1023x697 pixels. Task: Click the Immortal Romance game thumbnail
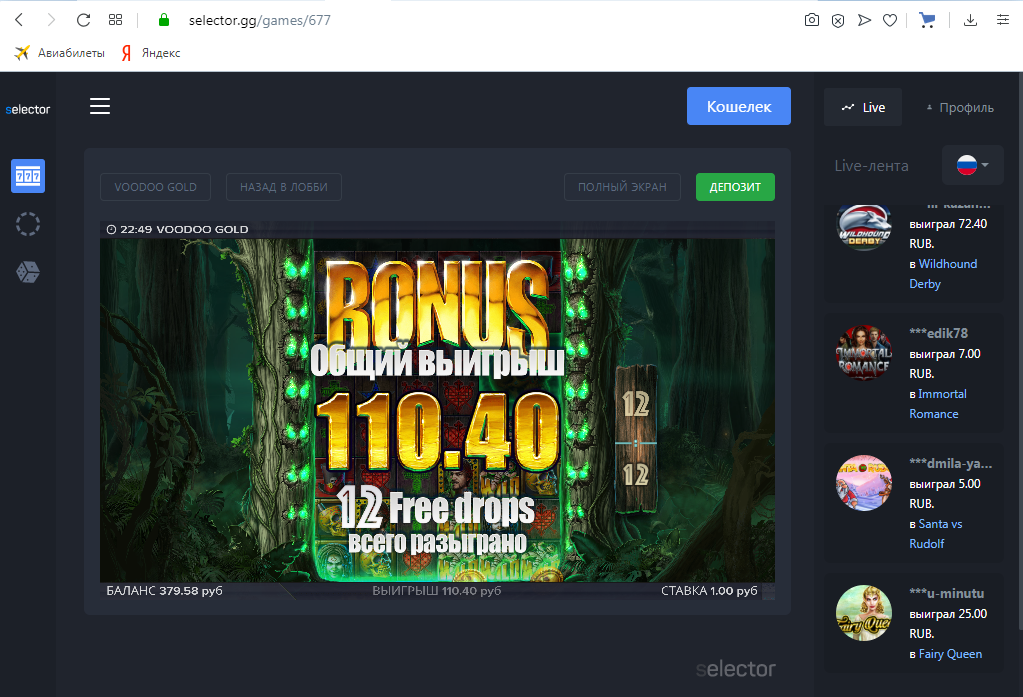864,352
